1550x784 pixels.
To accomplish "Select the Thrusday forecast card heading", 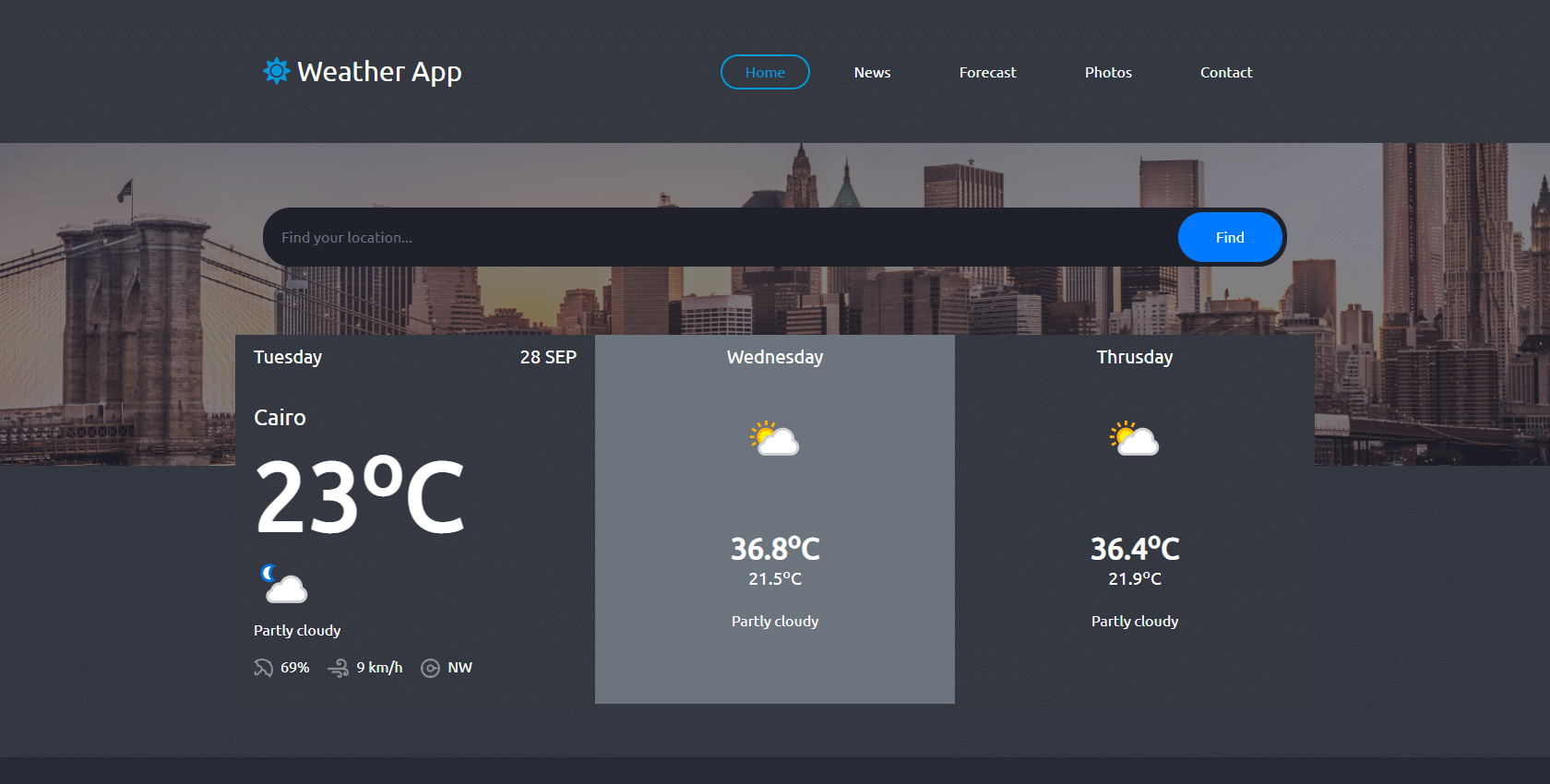I will coord(1135,357).
